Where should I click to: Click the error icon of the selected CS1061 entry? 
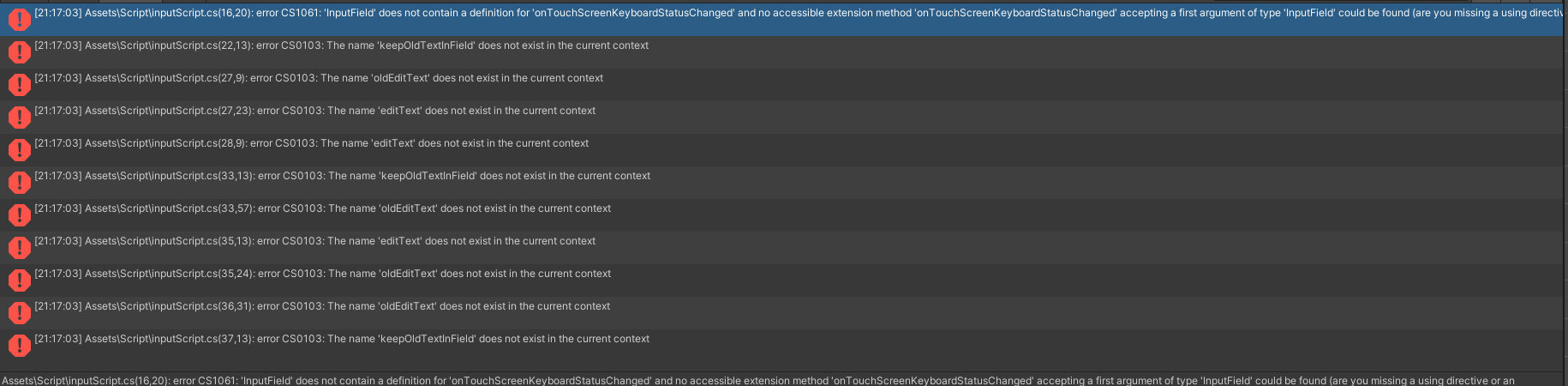tap(19, 19)
